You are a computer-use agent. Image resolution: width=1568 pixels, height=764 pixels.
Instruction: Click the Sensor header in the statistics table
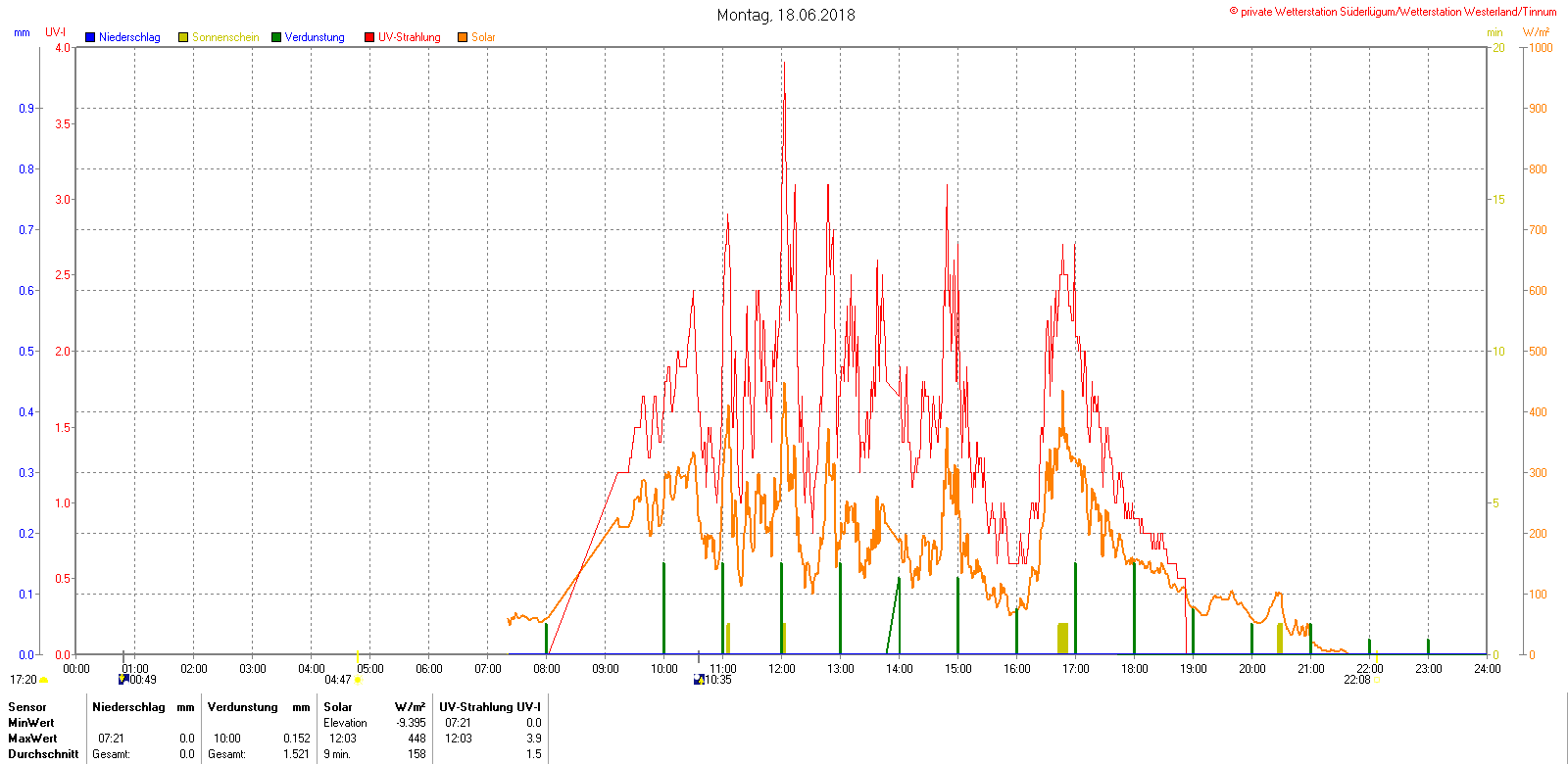pos(27,707)
